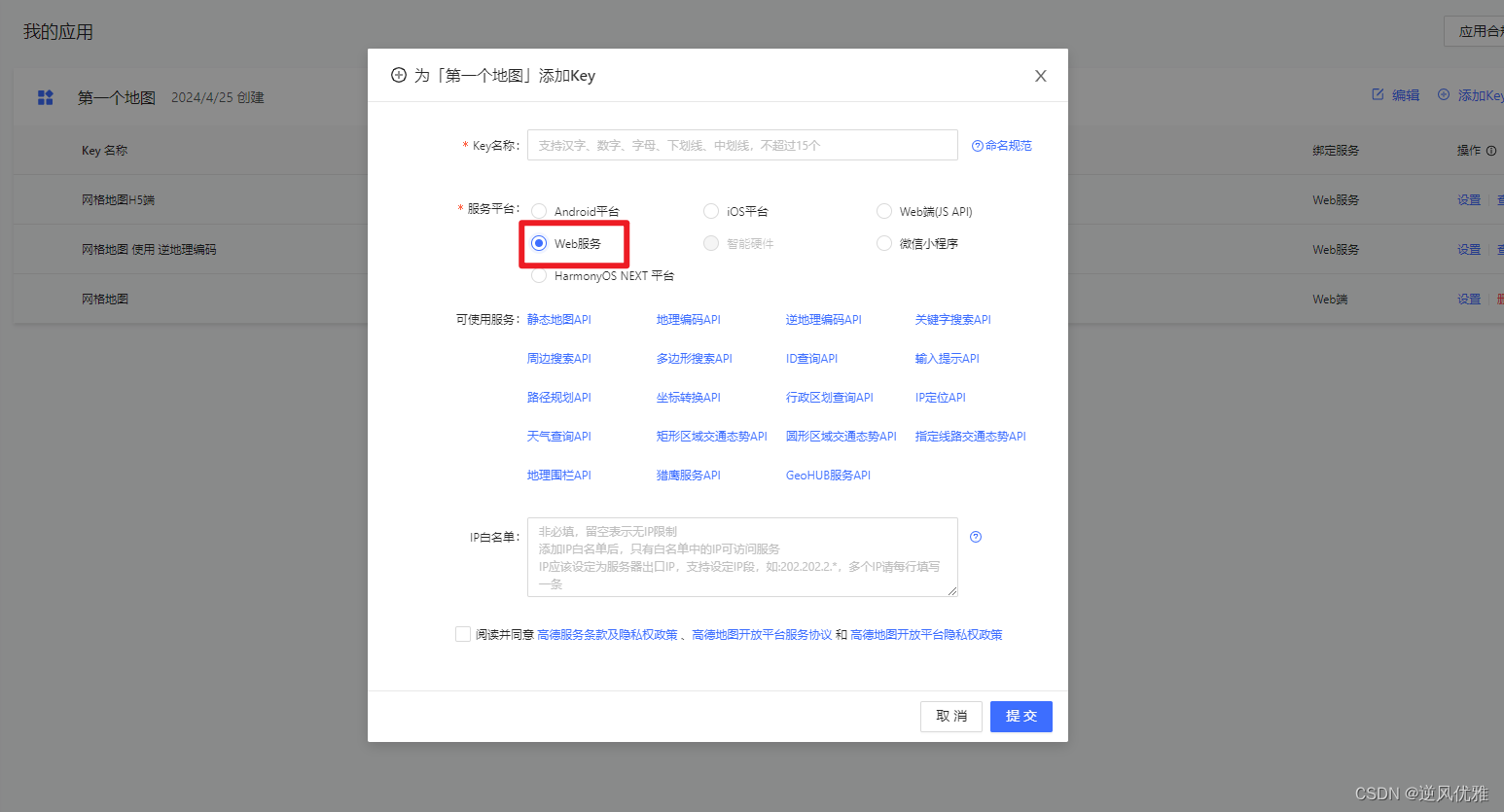Click inside the Key名称 input field
Viewport: 1504px width, 812px height.
tap(742, 145)
